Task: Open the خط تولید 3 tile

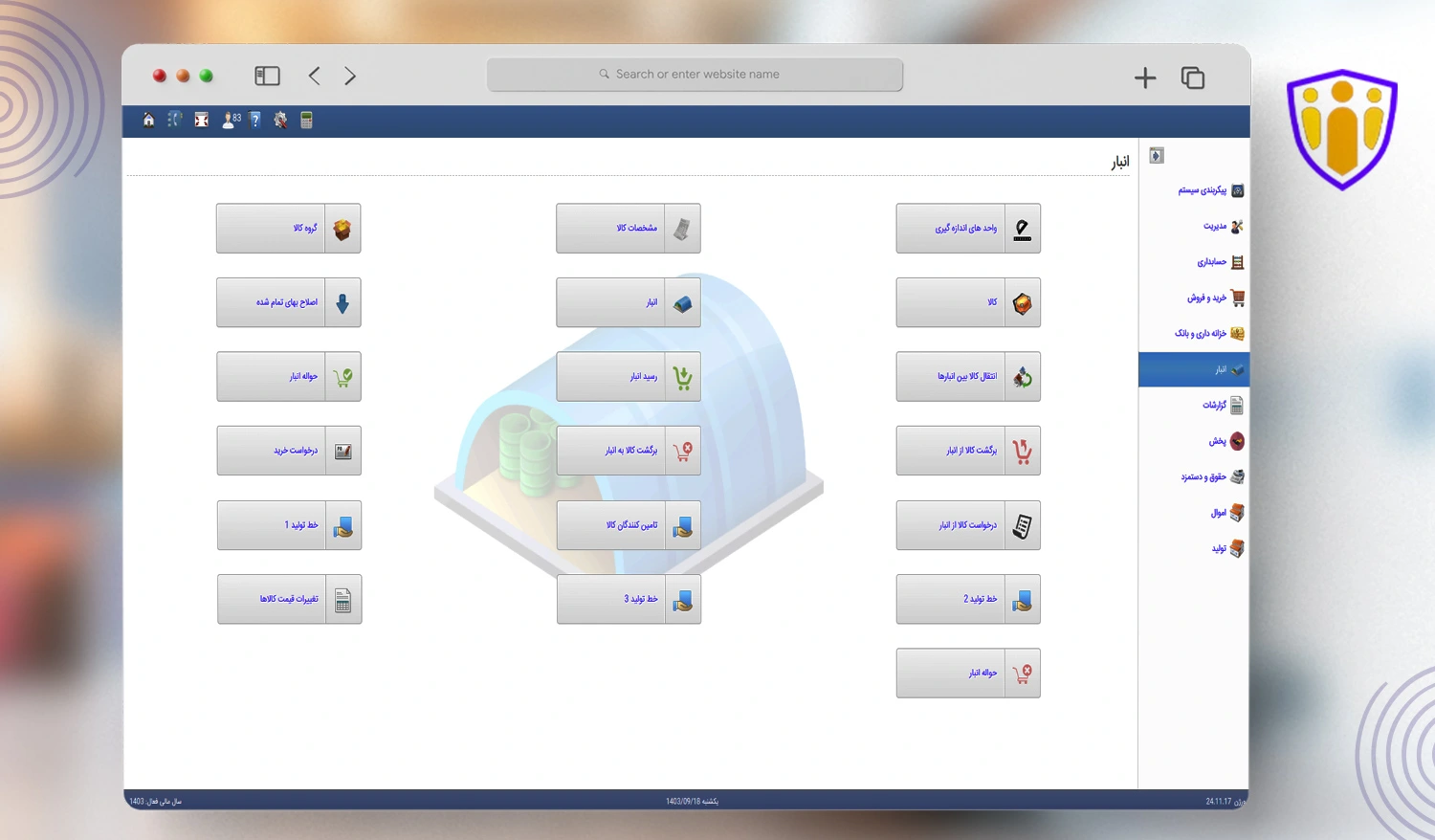Action: [629, 599]
